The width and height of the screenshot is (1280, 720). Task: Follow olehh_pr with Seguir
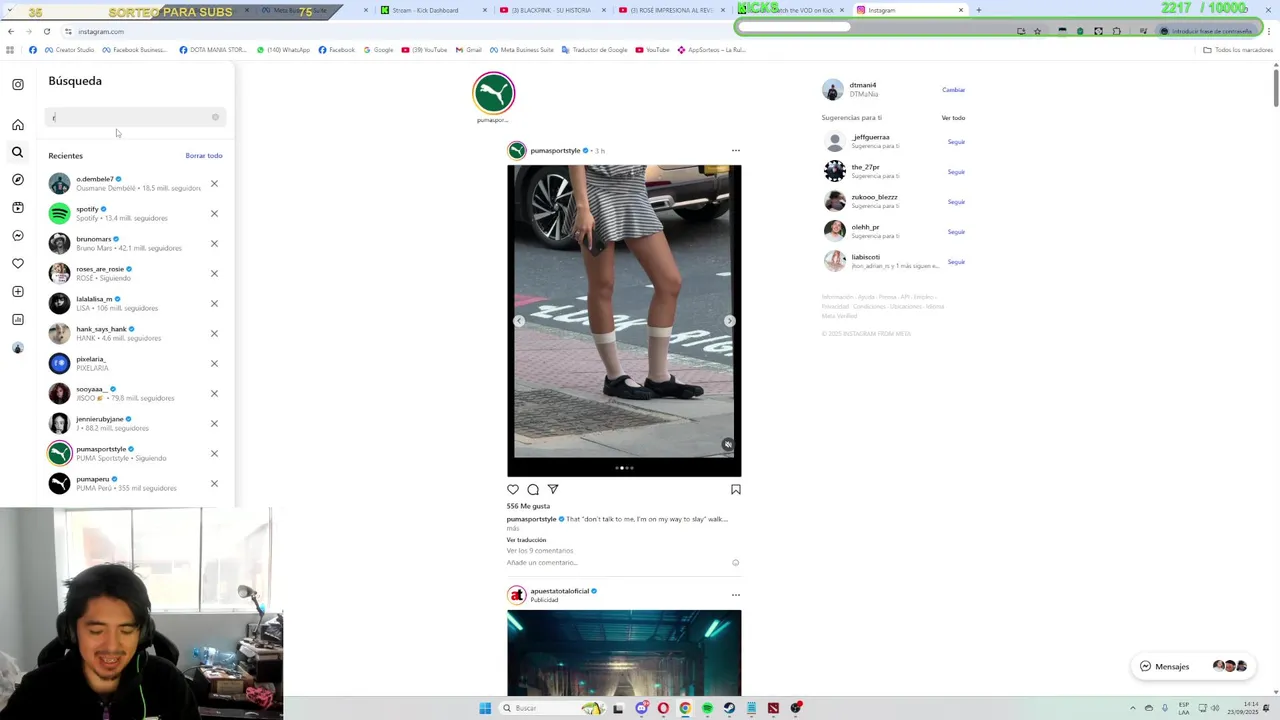956,232
